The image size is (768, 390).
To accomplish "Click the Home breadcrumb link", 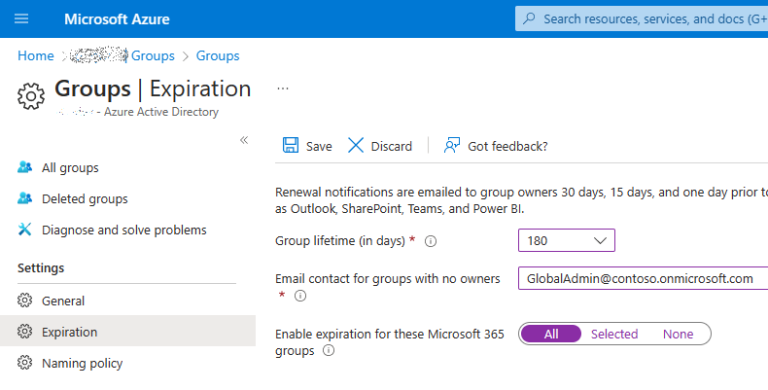I will 36,56.
